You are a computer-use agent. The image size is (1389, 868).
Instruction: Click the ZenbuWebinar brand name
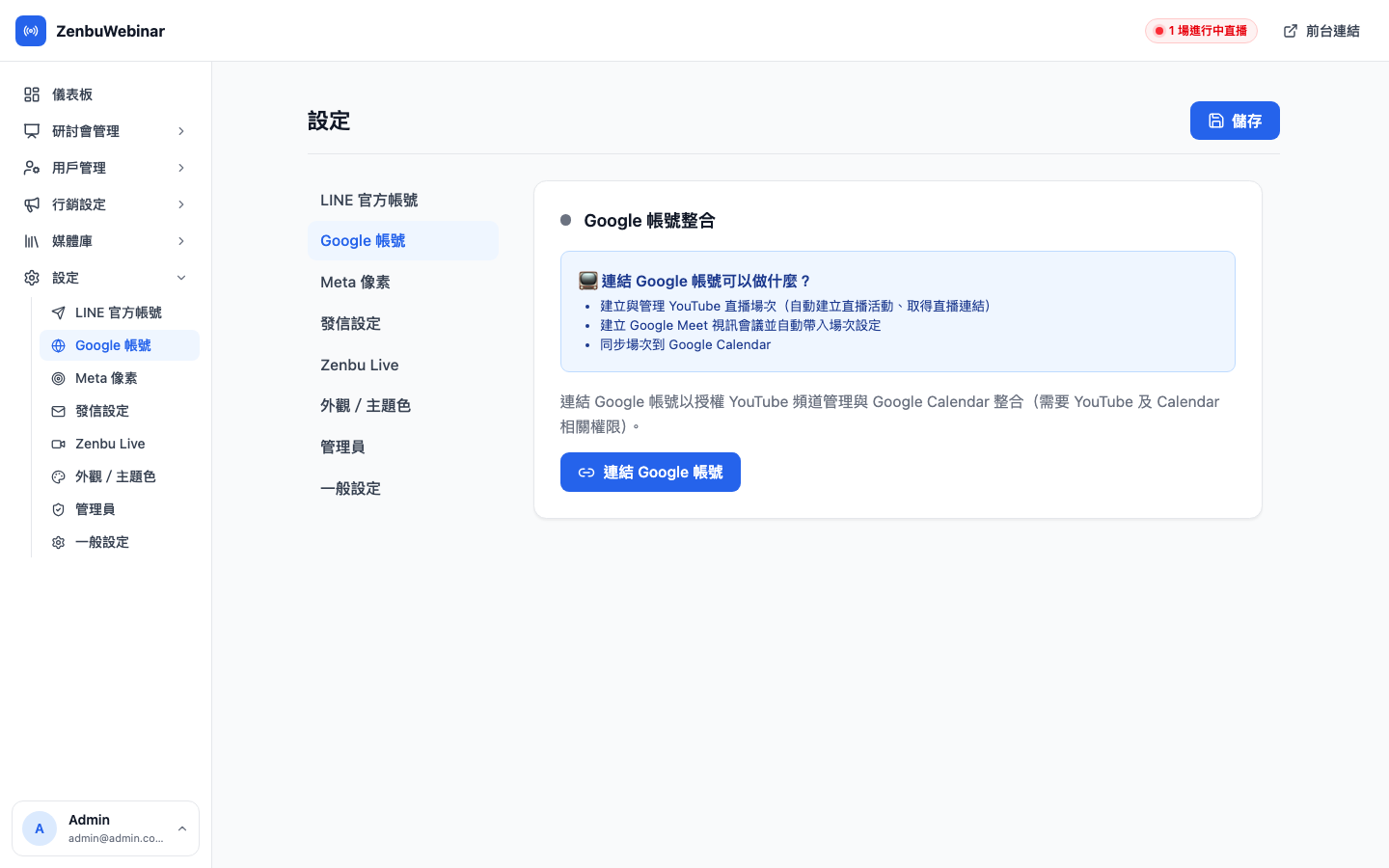(110, 31)
